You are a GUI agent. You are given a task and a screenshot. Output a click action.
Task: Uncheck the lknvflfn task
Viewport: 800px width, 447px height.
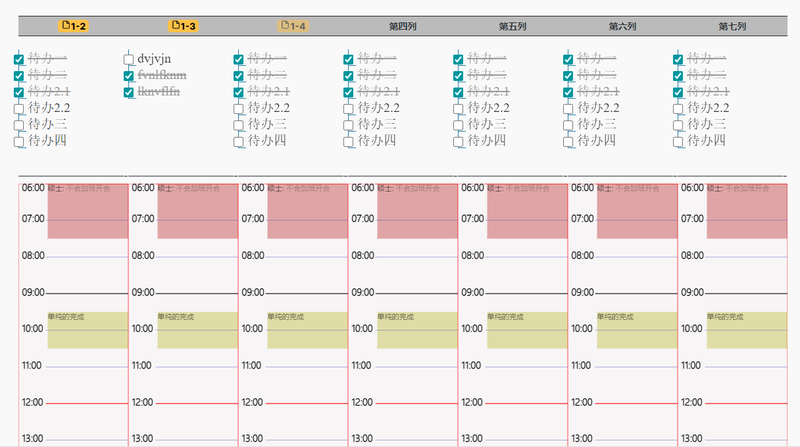[x=129, y=92]
